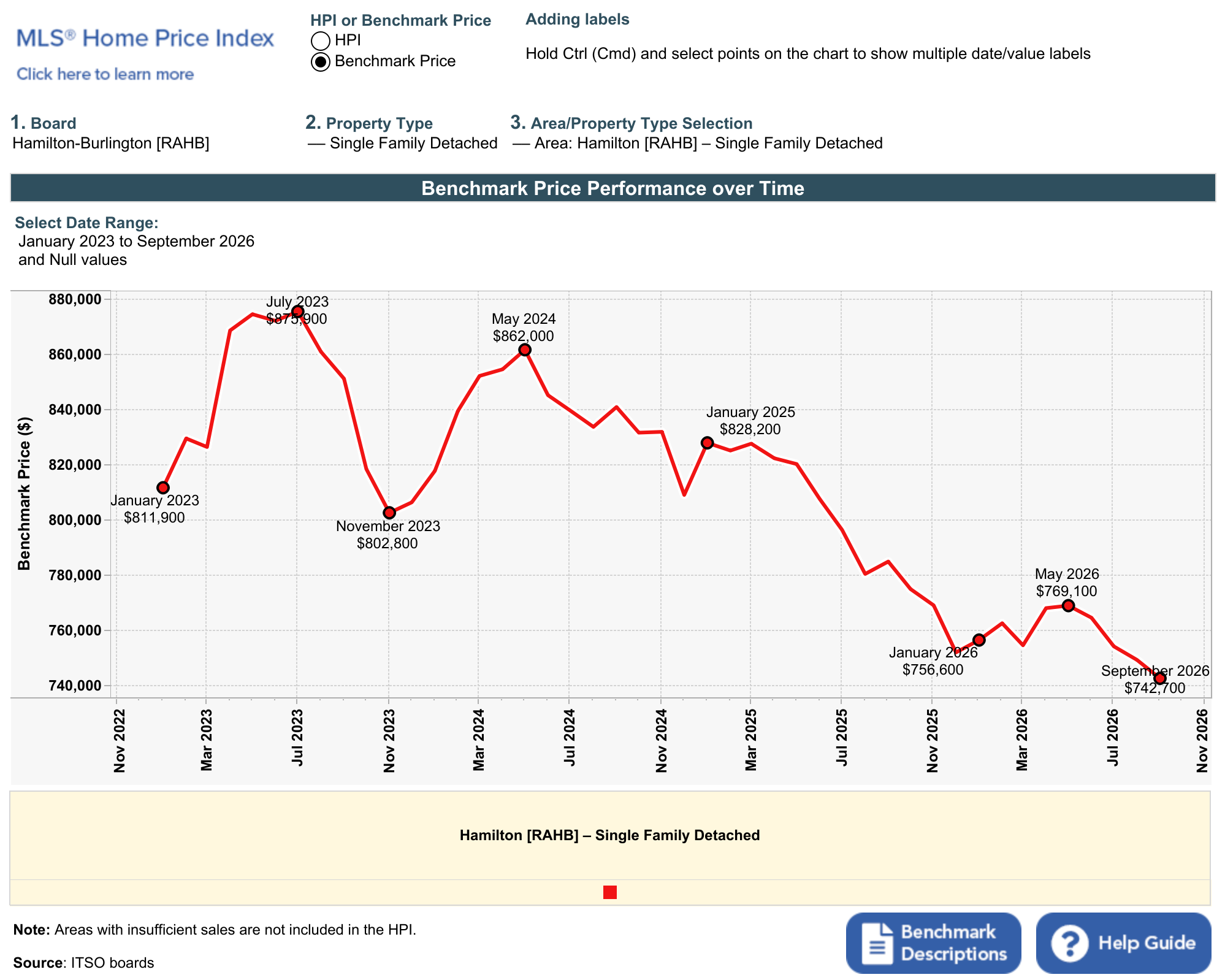The image size is (1225, 980).
Task: Open the Help Guide button
Action: click(x=1123, y=943)
